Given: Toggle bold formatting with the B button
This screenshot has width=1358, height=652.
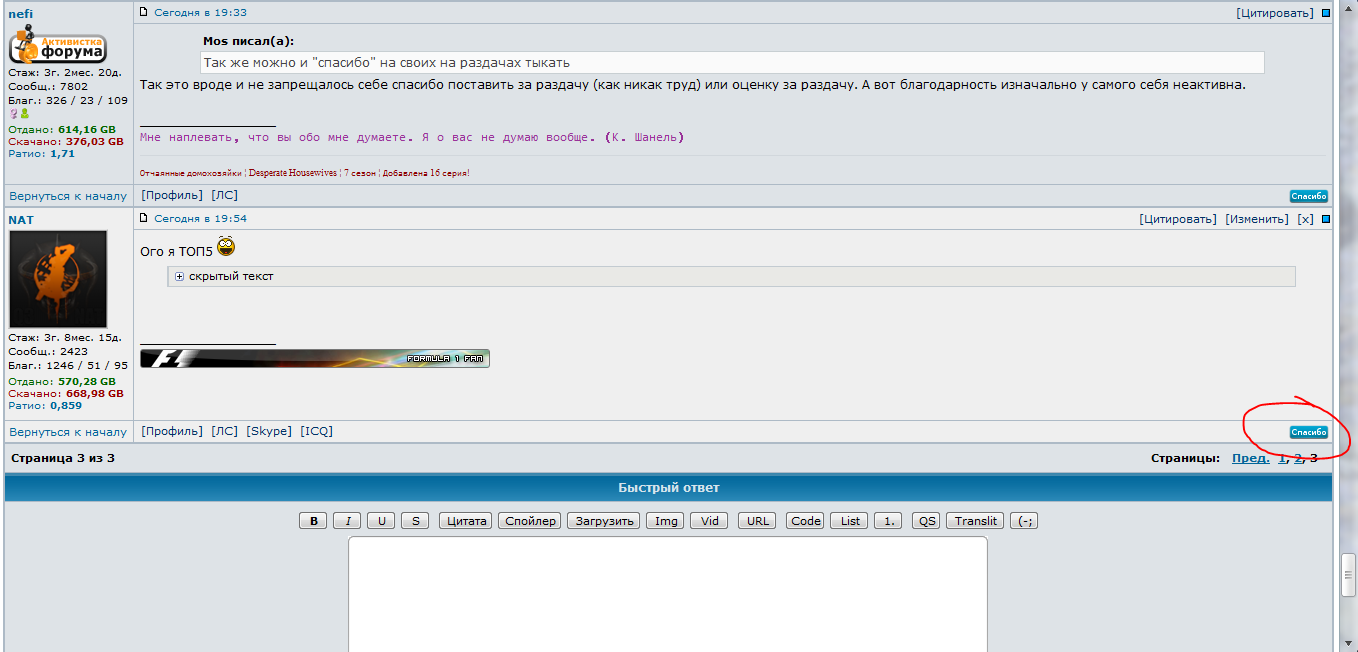Looking at the screenshot, I should 313,521.
